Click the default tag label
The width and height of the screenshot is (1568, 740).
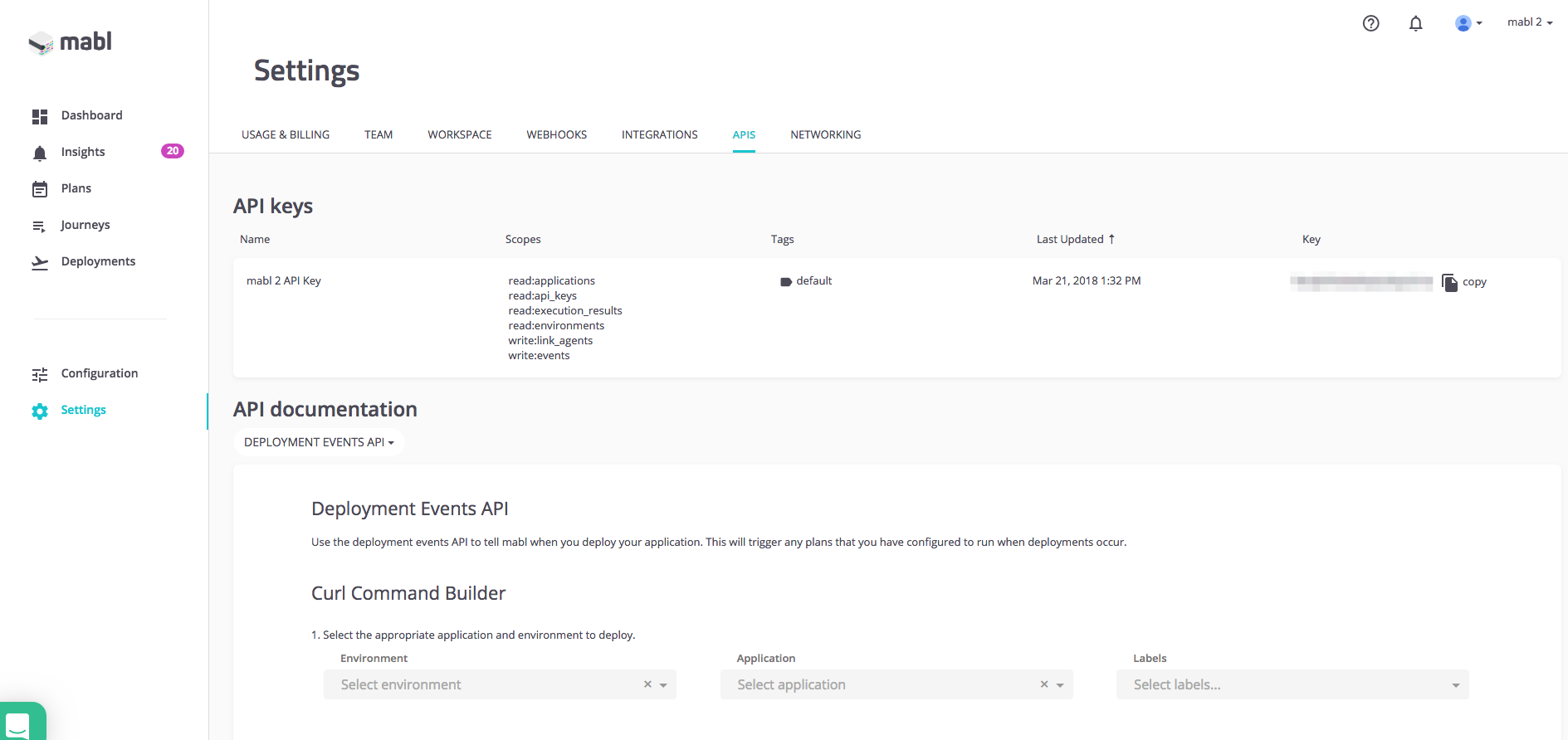click(814, 280)
